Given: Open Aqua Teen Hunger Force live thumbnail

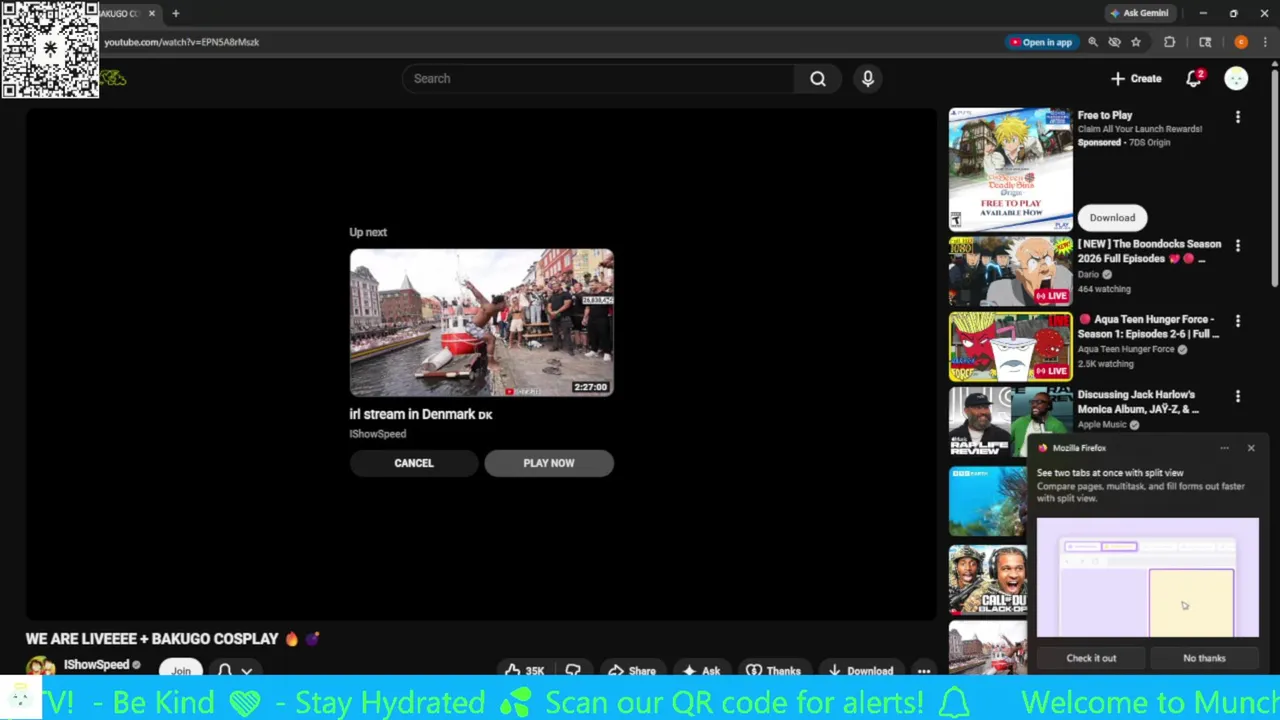Looking at the screenshot, I should click(1010, 347).
